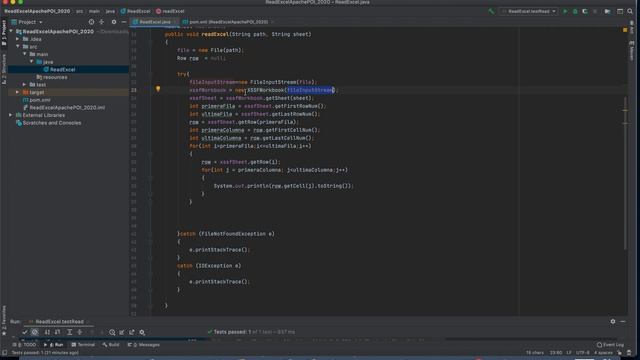Switch to the ReadExcel.java editor tab
Viewport: 640px width, 360px height.
click(x=155, y=22)
